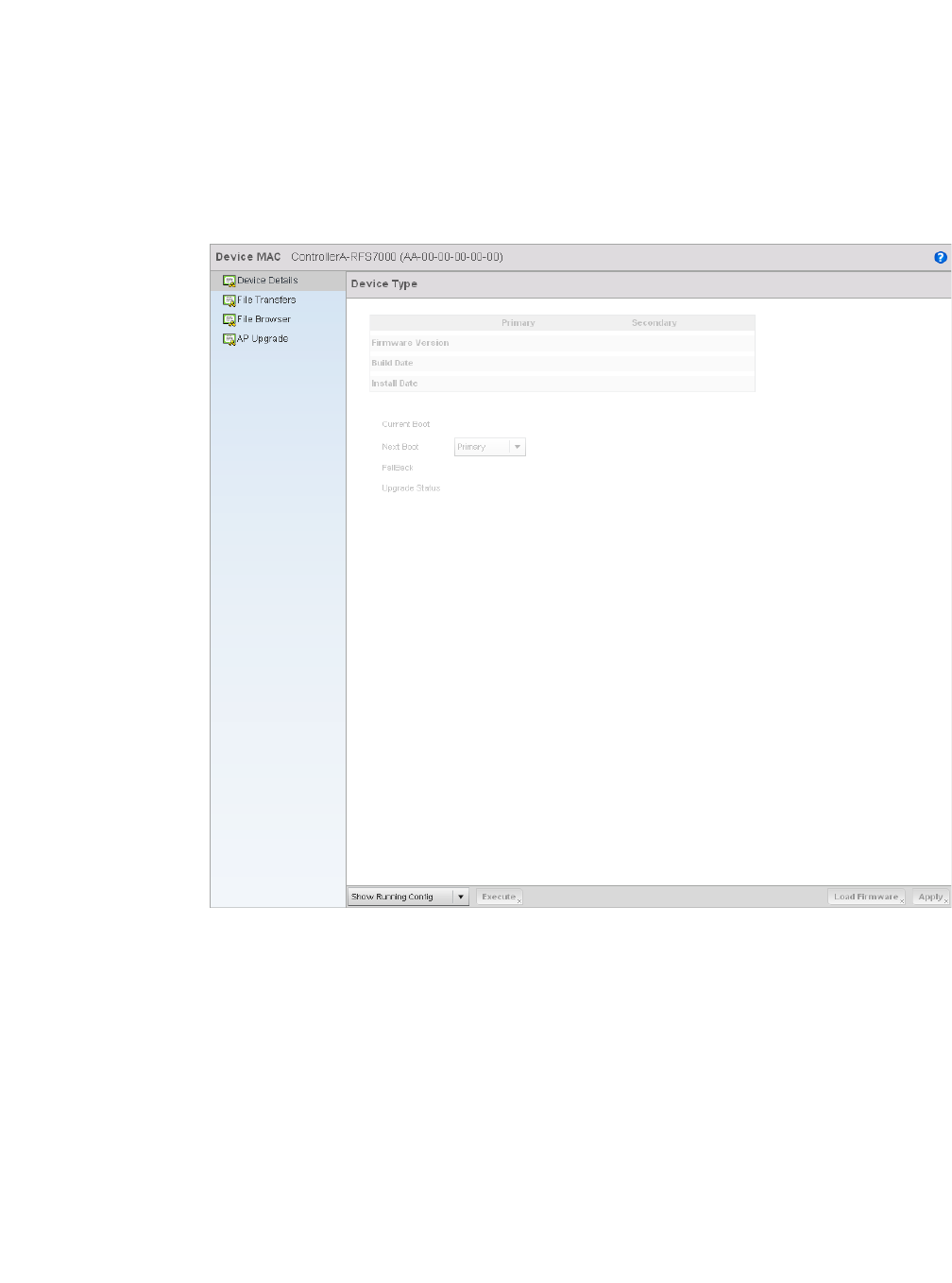Expand the Next Boot dropdown arrow
The image size is (952, 1283).
pos(518,447)
